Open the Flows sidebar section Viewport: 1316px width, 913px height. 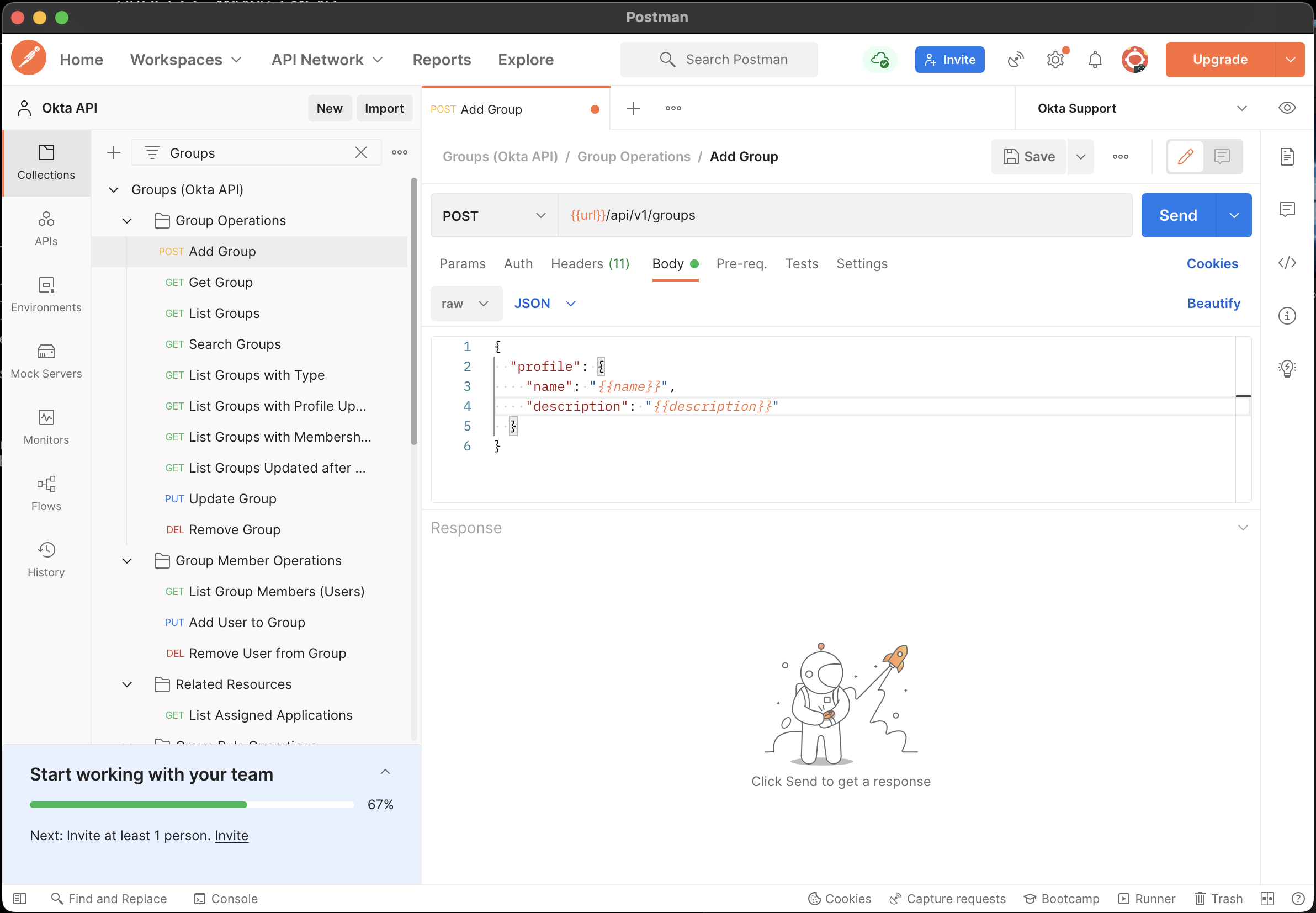(46, 492)
